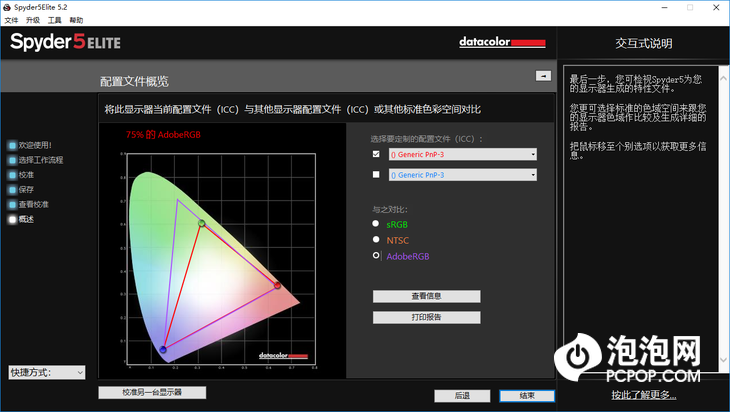Click the collapse panel icon beside 配置文件概览
The height and width of the screenshot is (412, 730).
[543, 75]
